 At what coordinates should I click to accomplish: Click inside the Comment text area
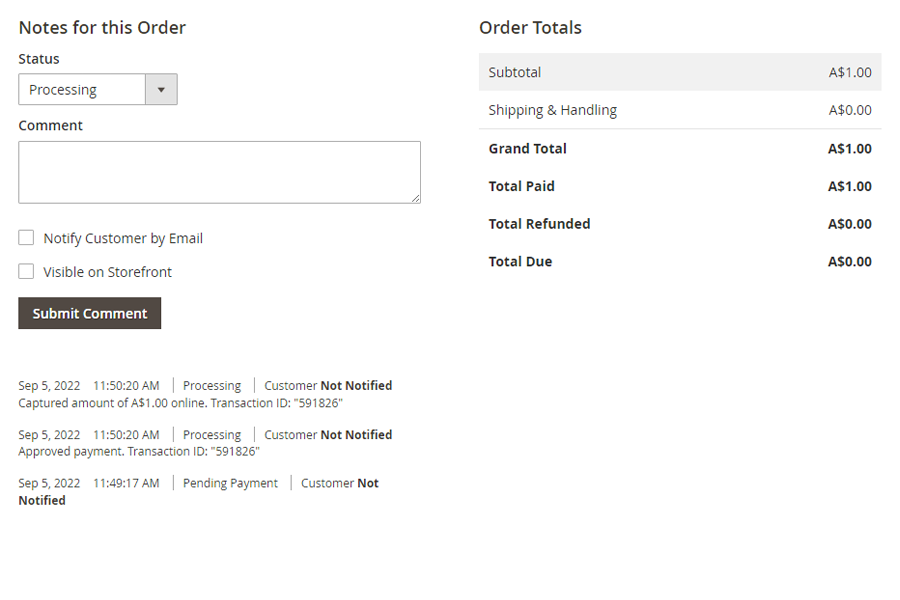point(219,172)
